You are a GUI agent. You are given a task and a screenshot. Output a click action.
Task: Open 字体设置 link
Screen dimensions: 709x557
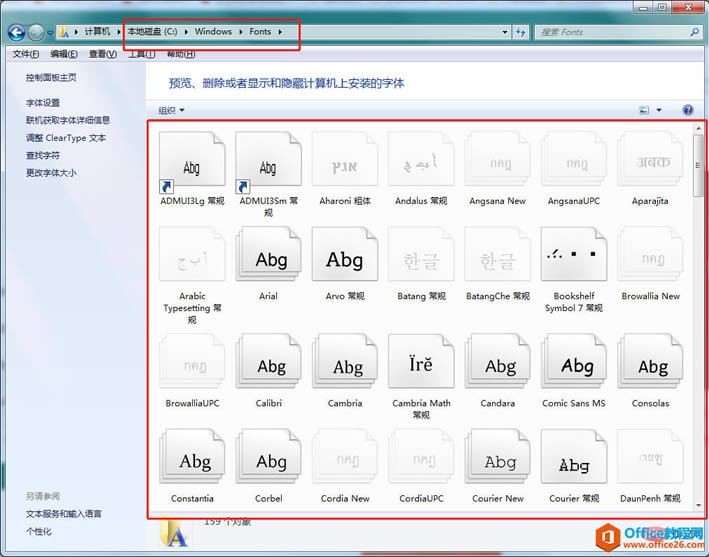click(x=43, y=103)
